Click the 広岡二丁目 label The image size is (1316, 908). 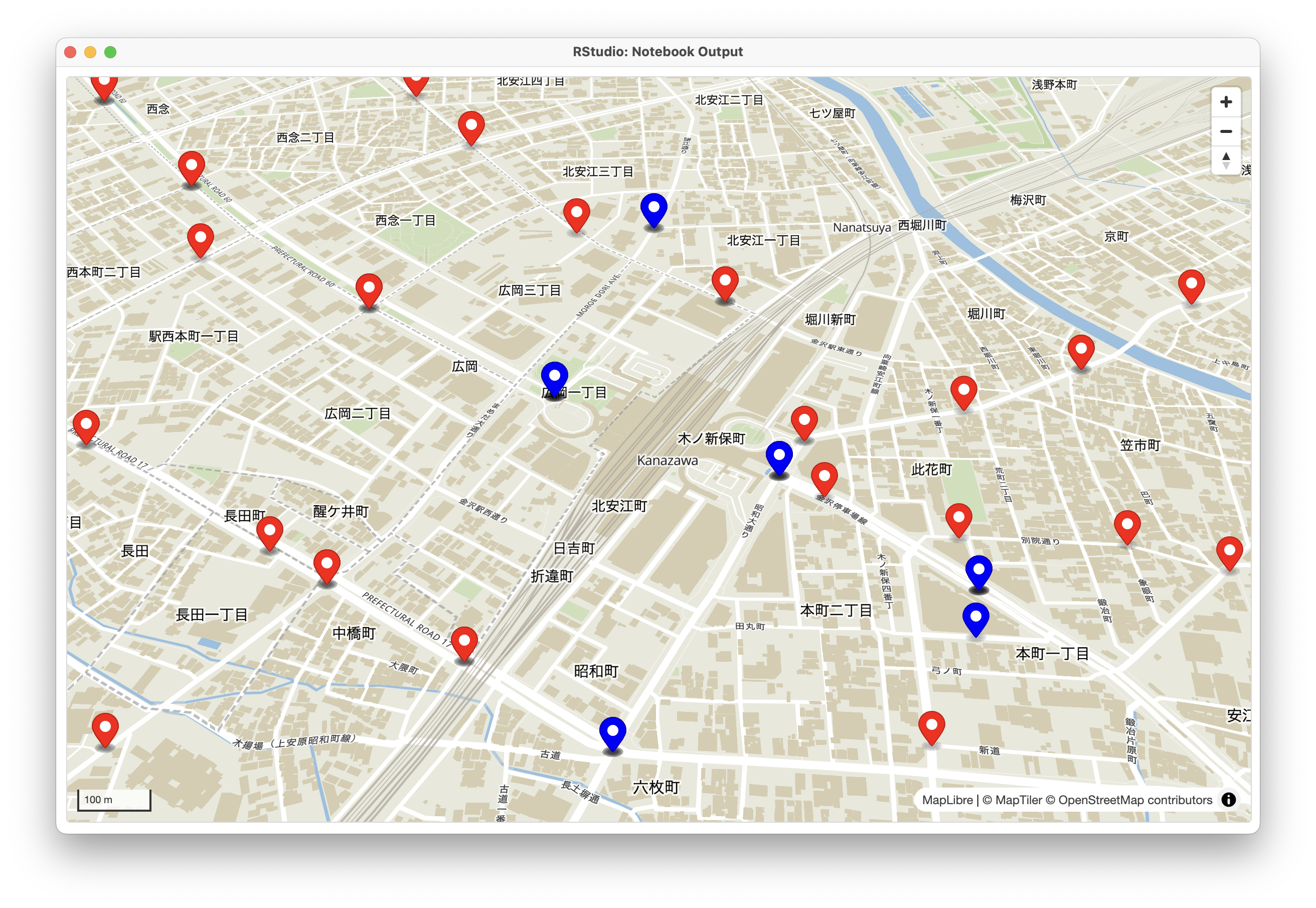pyautogui.click(x=357, y=413)
